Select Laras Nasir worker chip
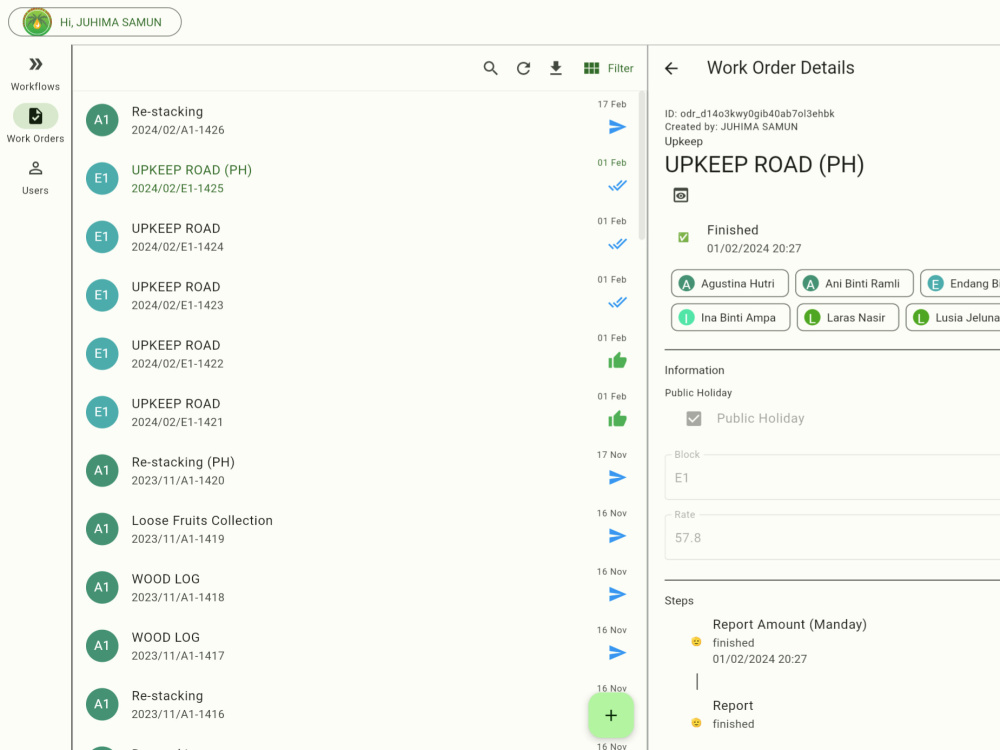This screenshot has width=1000, height=750. point(848,317)
